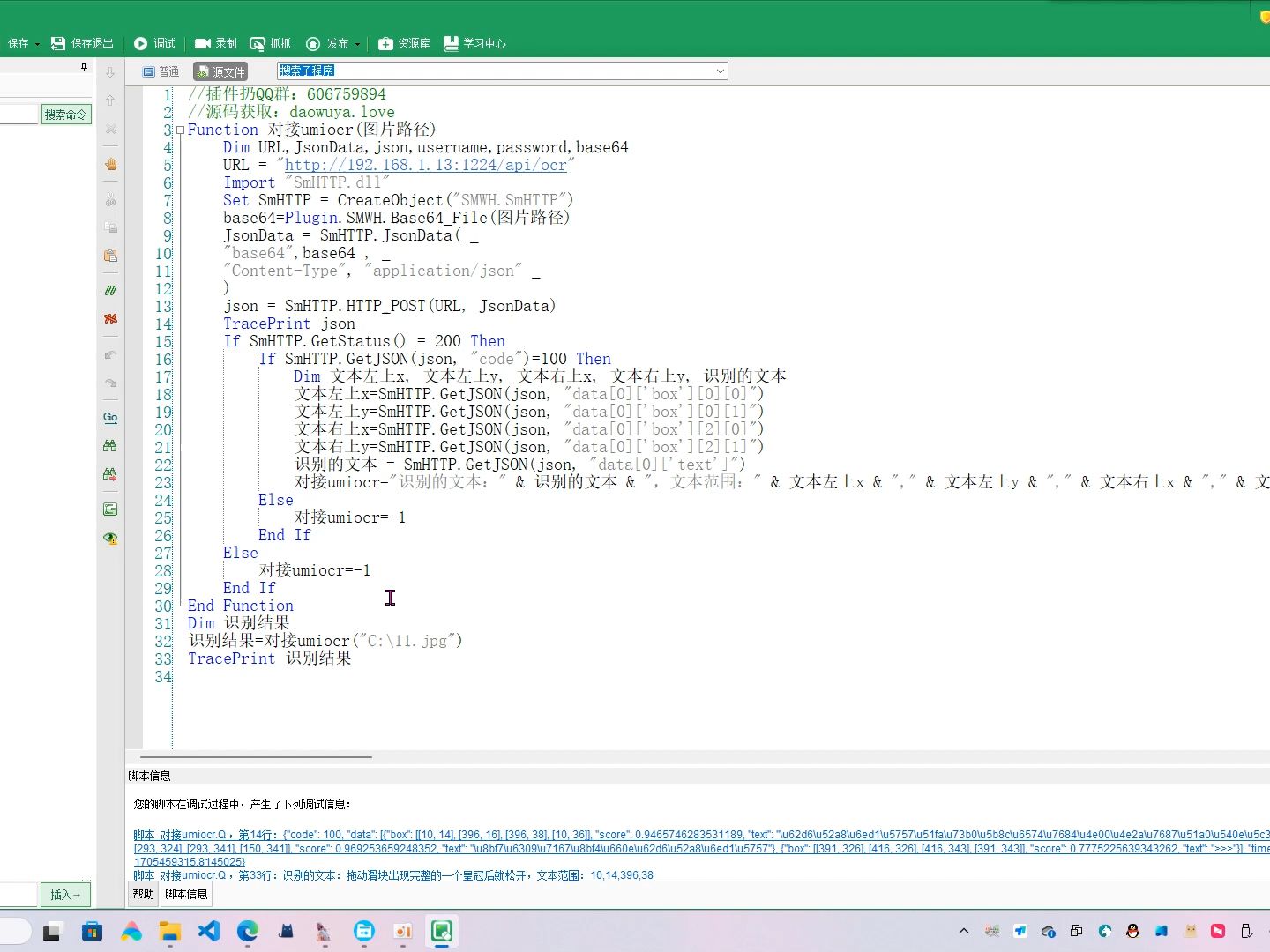Click the binoculars find-and-replace icon
This screenshot has width=1270, height=952.
(x=110, y=473)
